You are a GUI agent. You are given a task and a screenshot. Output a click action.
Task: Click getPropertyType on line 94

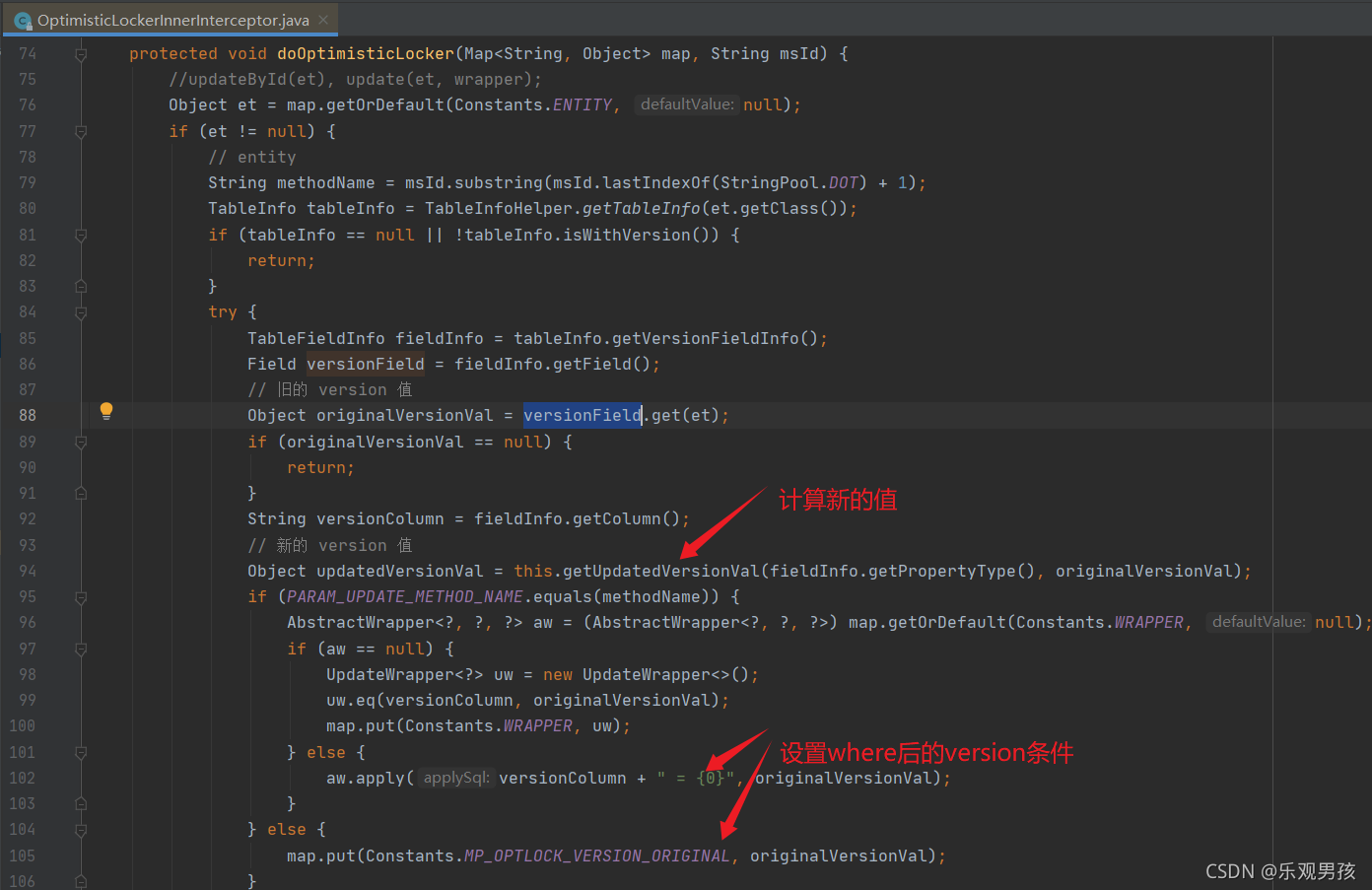[942, 571]
